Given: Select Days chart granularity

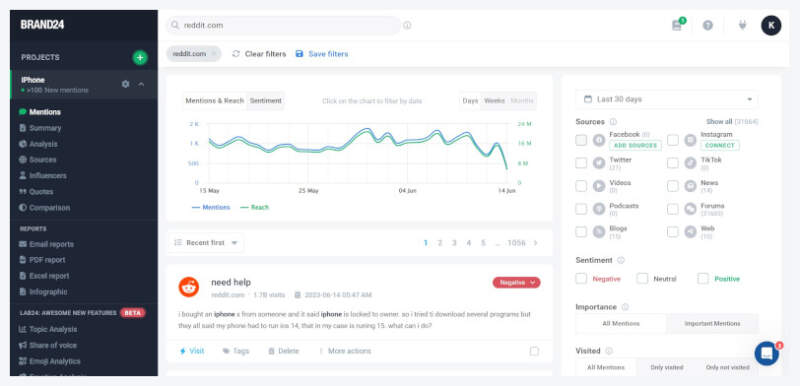Looking at the screenshot, I should (470, 100).
